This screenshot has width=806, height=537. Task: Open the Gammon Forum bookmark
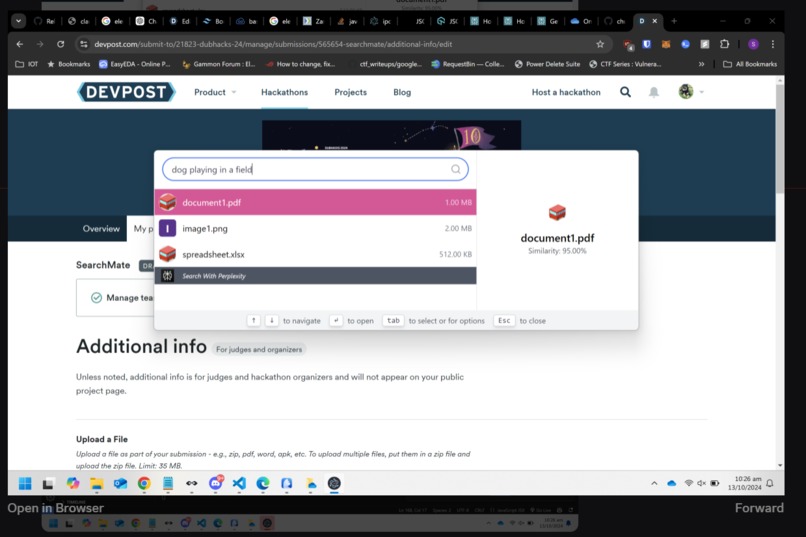point(218,64)
